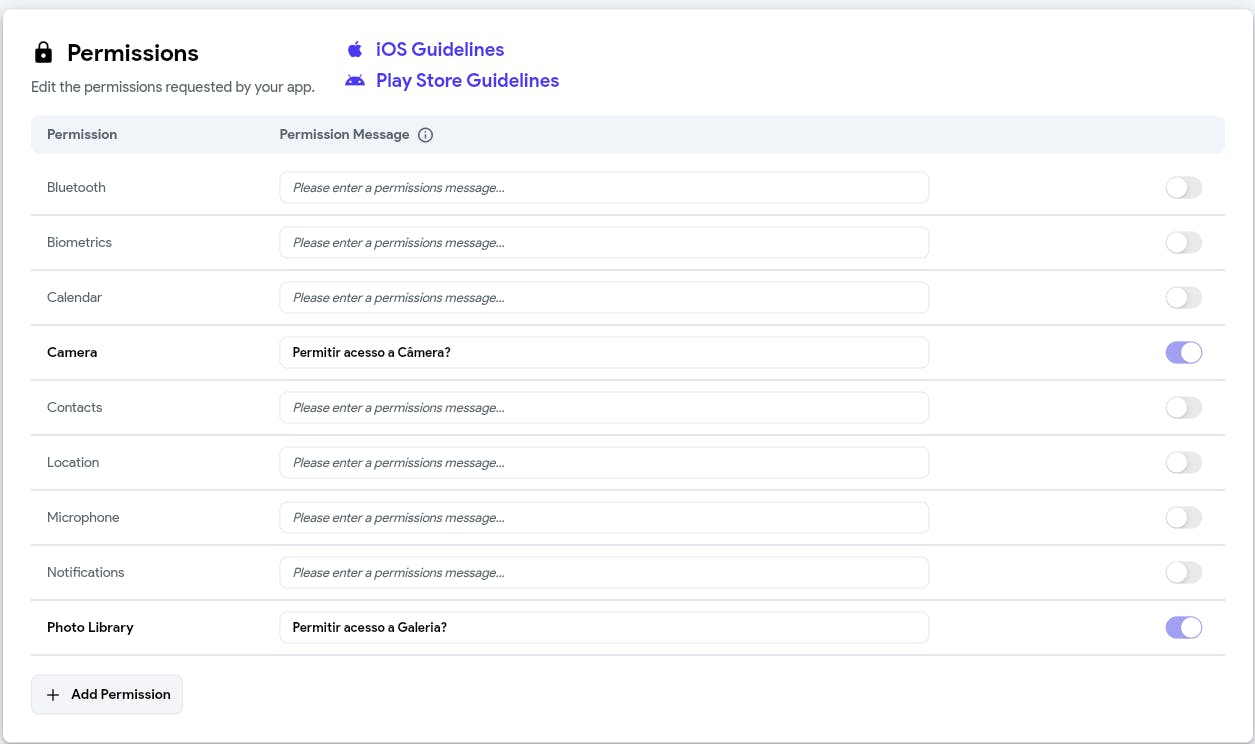
Task: Click the Camera permission message field
Action: coord(603,353)
